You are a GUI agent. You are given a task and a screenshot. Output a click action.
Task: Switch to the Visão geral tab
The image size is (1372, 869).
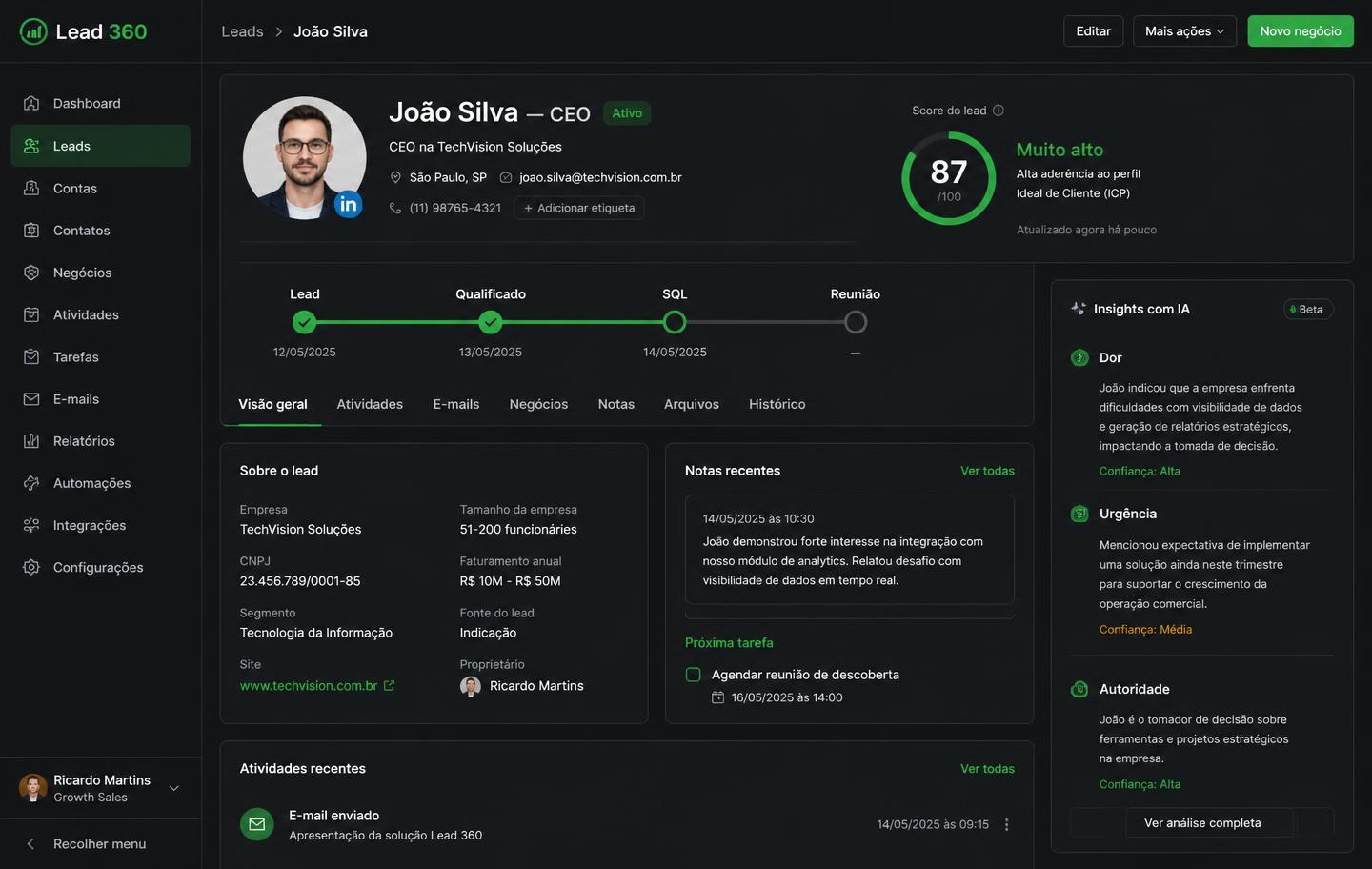click(272, 404)
